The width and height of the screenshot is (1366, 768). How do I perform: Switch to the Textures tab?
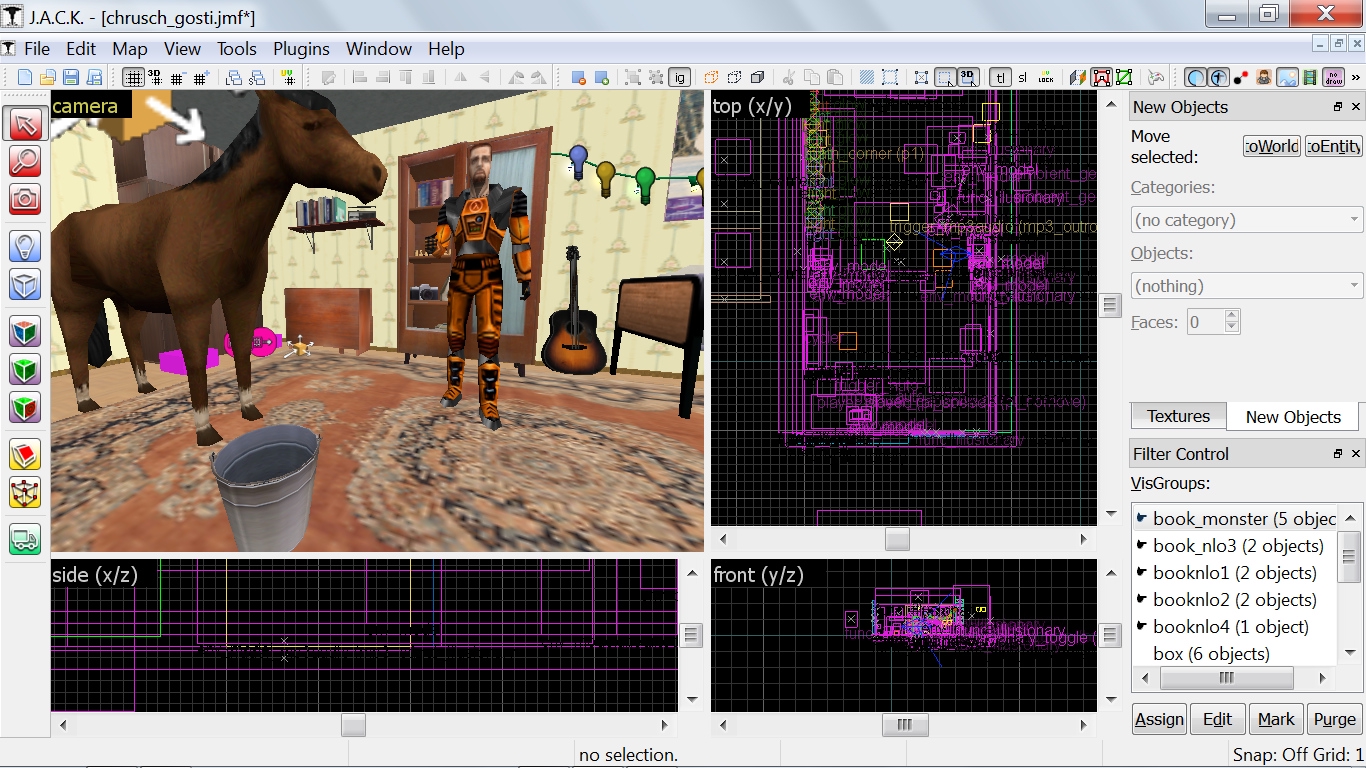click(1178, 416)
